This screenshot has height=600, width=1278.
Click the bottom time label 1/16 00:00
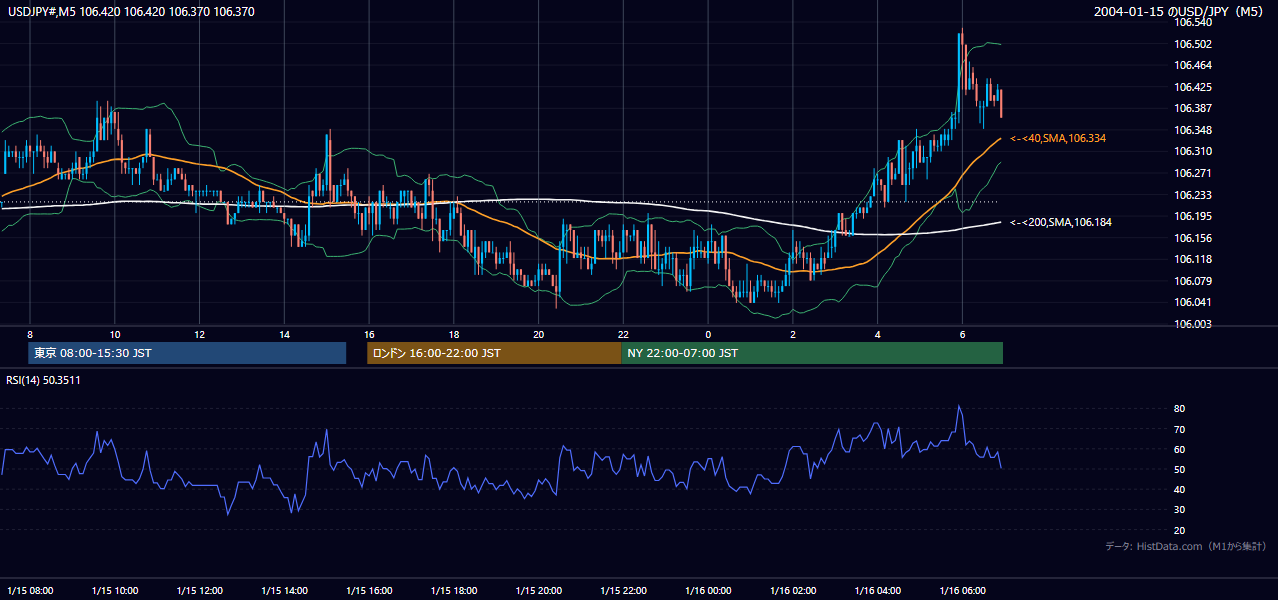(x=708, y=590)
